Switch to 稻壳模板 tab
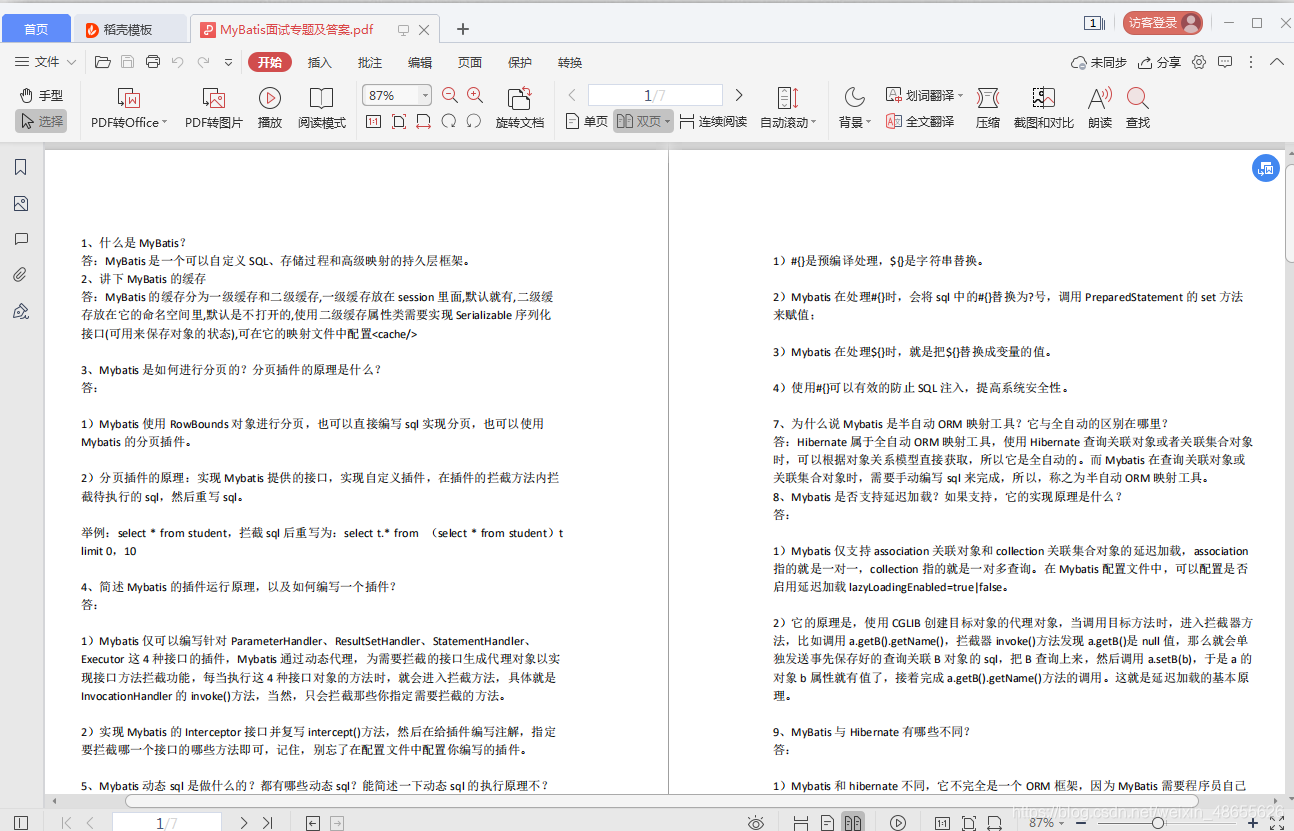The height and width of the screenshot is (831, 1294). [130, 29]
